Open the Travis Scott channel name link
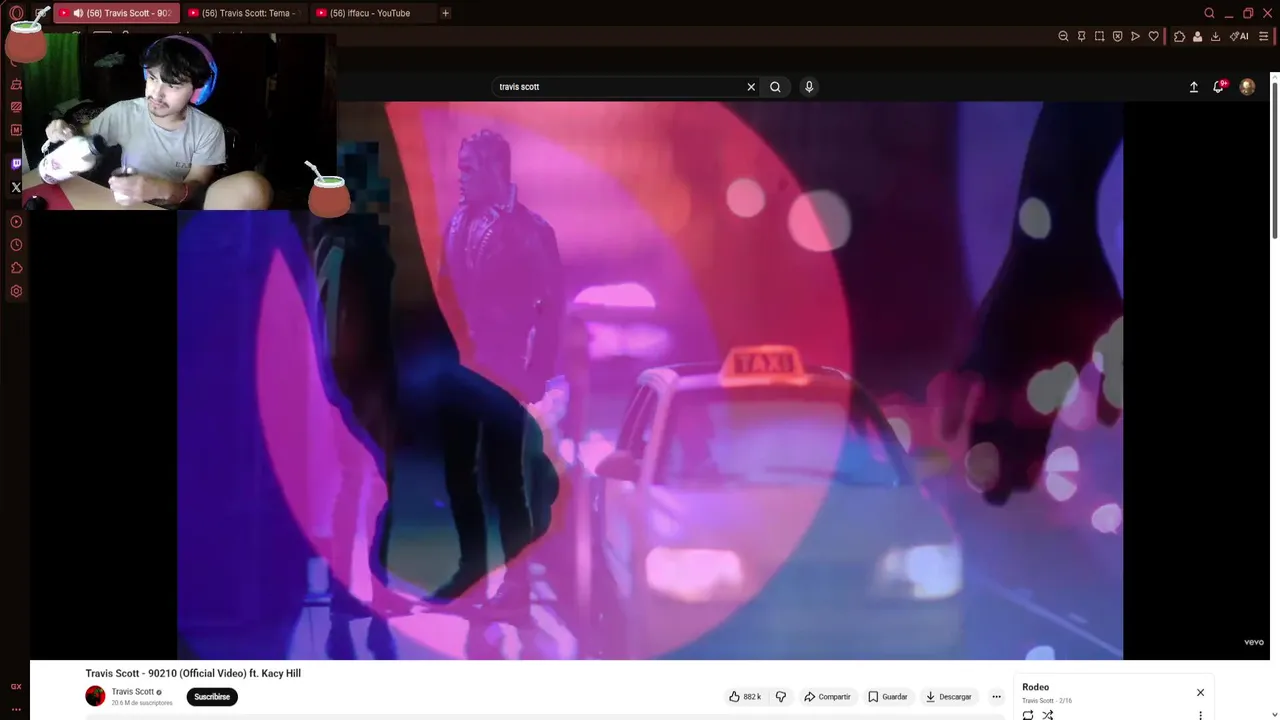This screenshot has height=720, width=1280. click(133, 692)
